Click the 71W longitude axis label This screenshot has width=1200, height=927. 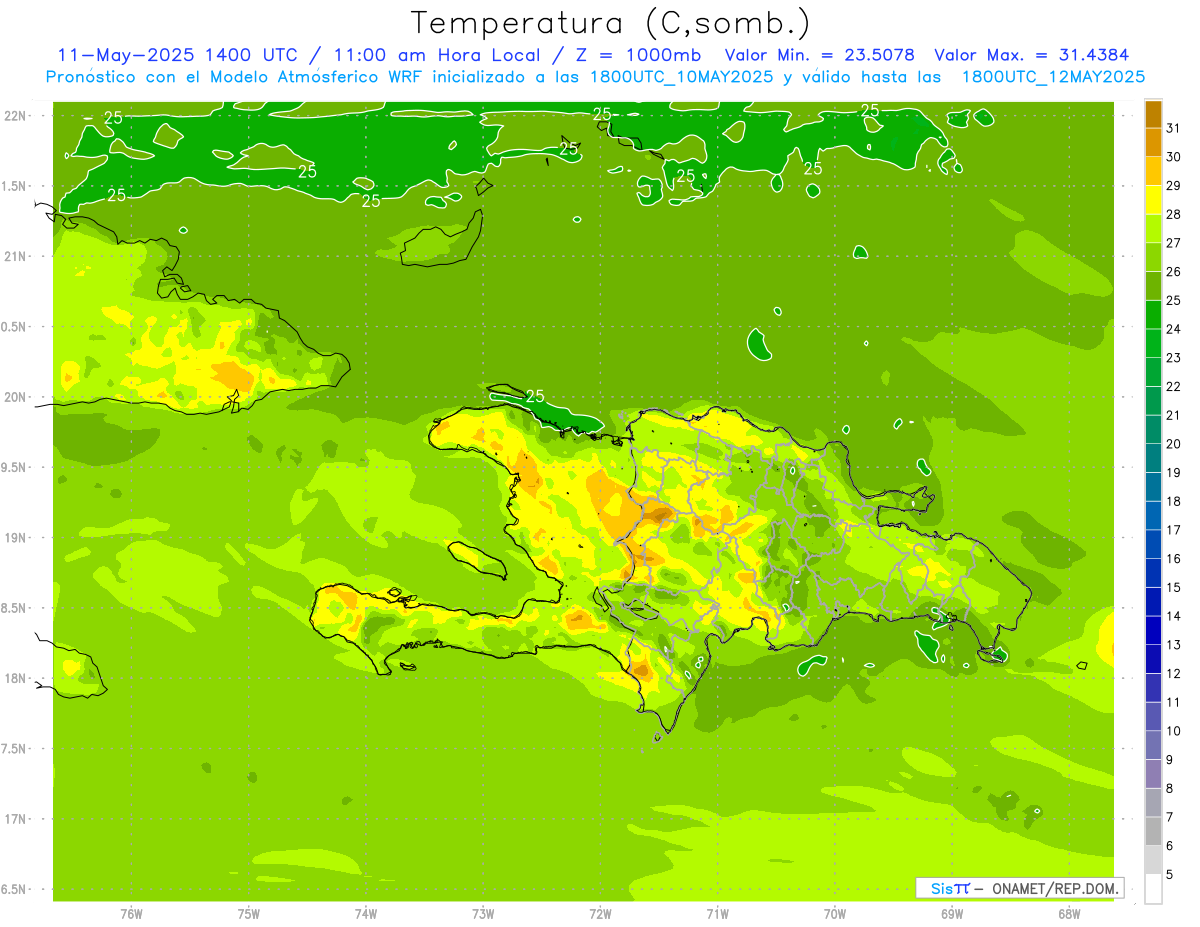(x=717, y=914)
